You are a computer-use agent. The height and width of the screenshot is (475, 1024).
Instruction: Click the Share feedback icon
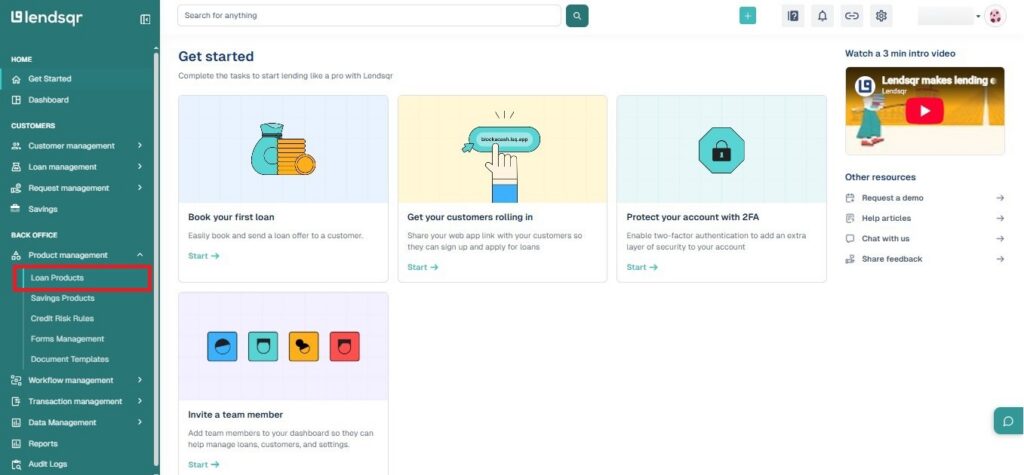[x=850, y=259]
